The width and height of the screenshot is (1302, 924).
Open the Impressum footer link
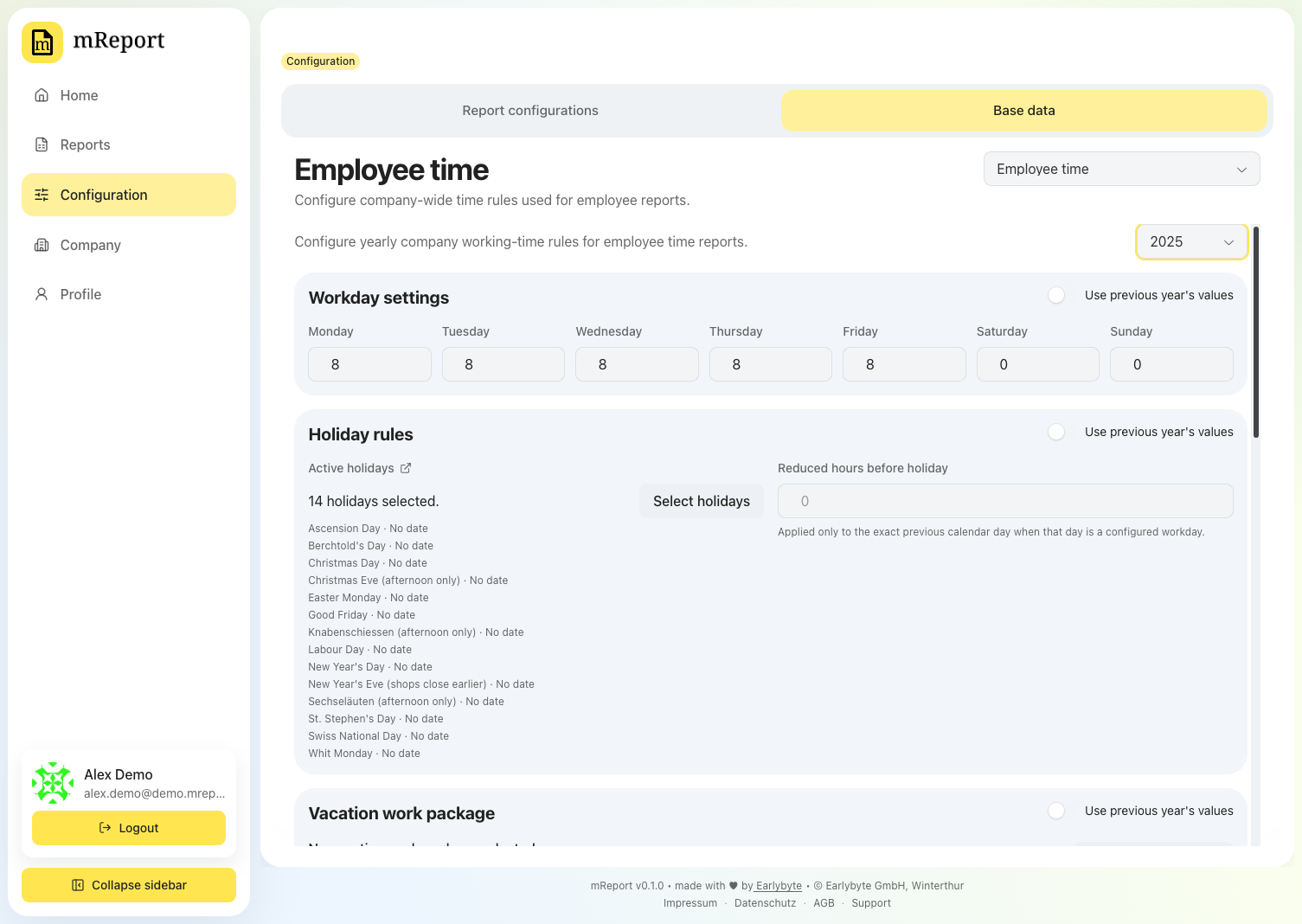coord(690,903)
